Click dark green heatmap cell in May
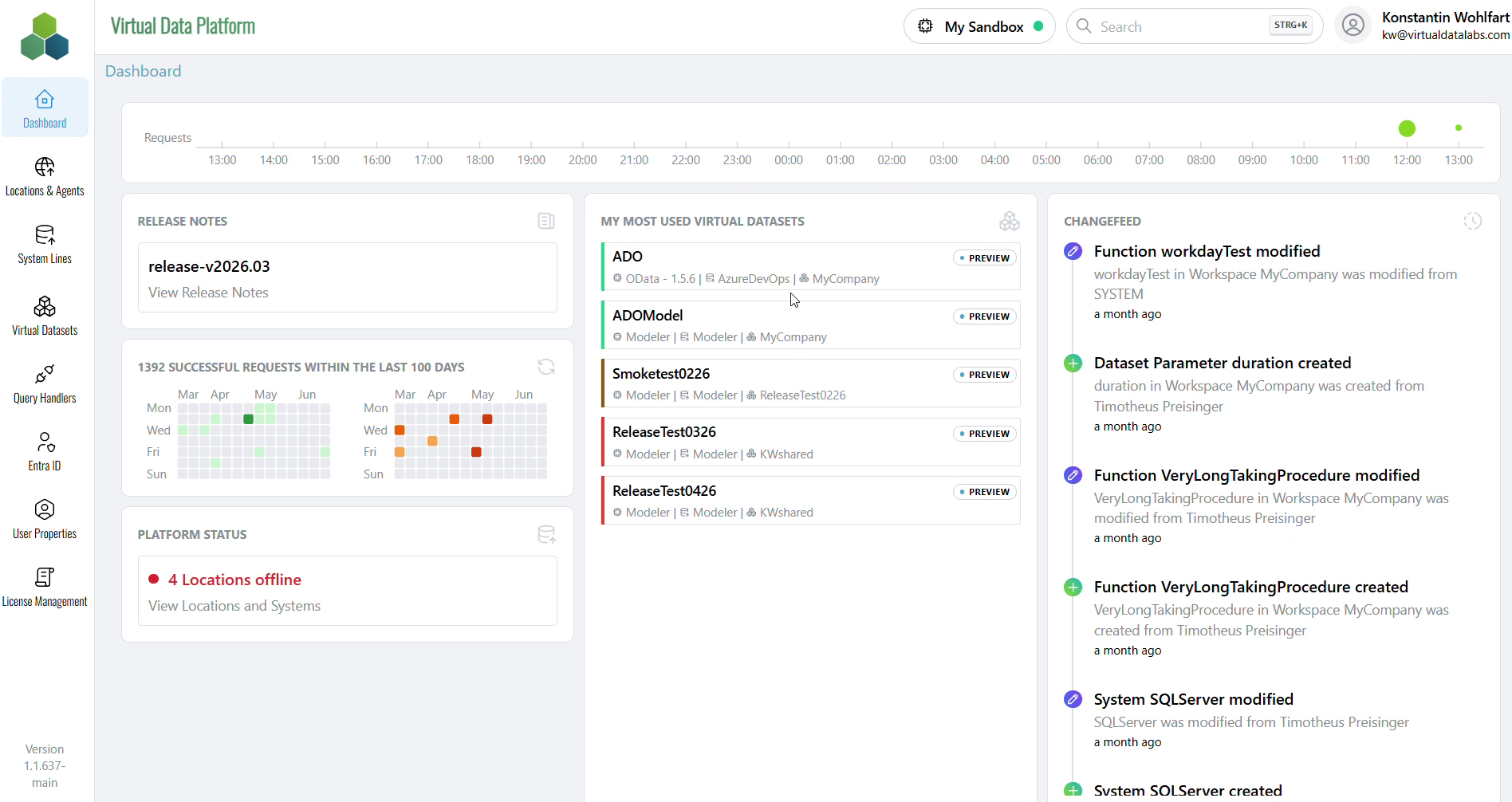 [x=248, y=419]
